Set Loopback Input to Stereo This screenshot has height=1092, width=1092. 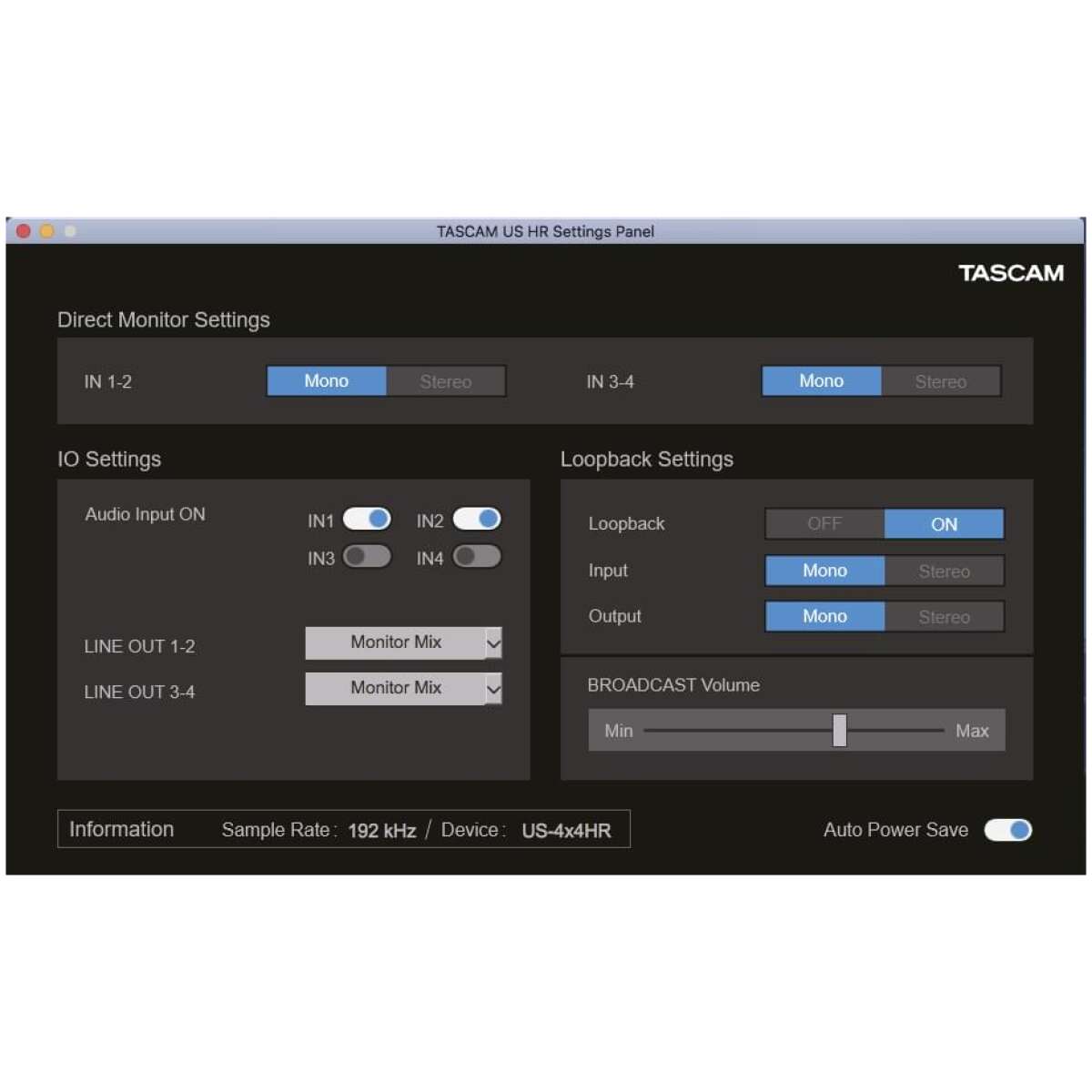click(945, 571)
